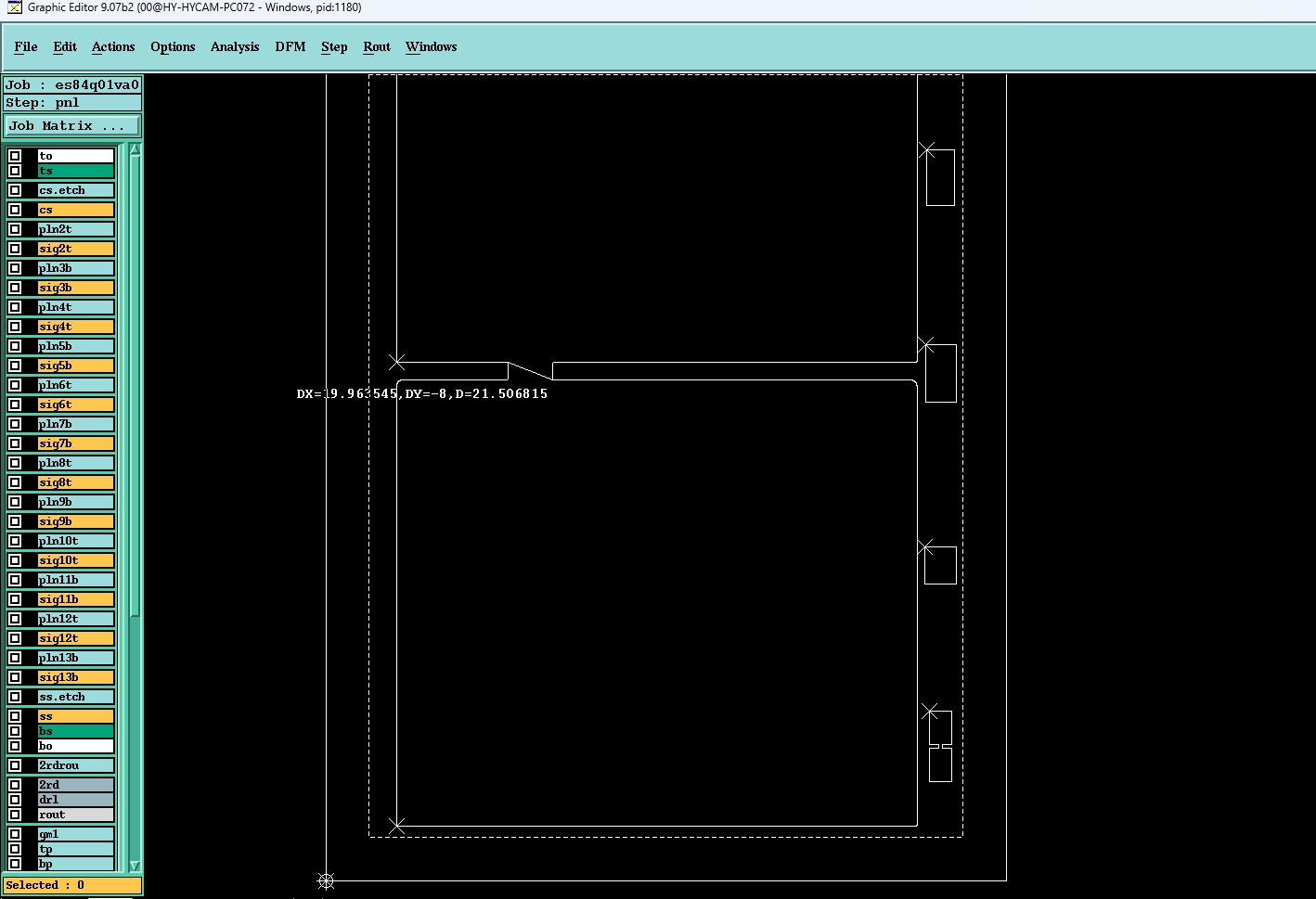This screenshot has height=899, width=1316.
Task: Click the Job Matrix button
Action: pos(72,125)
